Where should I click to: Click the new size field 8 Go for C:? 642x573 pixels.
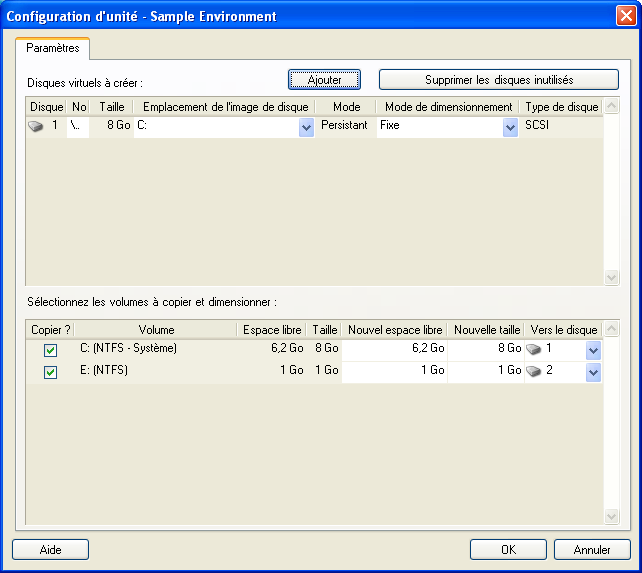[486, 350]
